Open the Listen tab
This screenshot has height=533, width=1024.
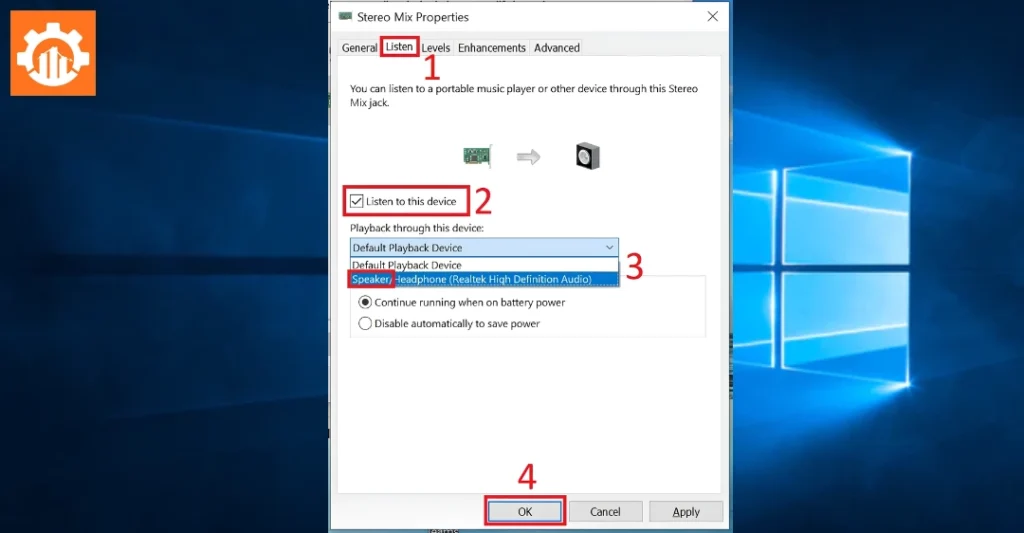pos(399,47)
